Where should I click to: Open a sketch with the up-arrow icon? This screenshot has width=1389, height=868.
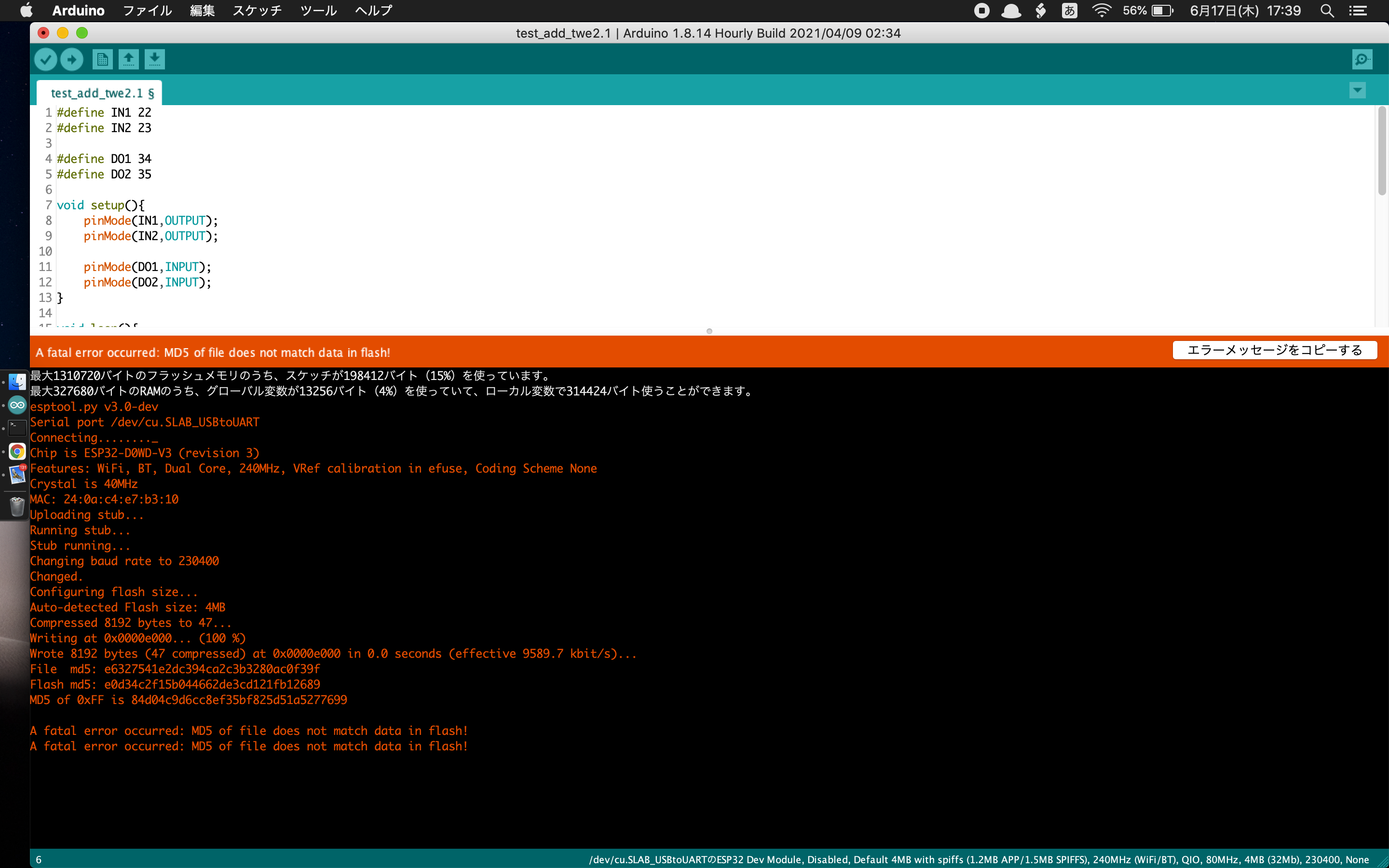click(x=129, y=59)
